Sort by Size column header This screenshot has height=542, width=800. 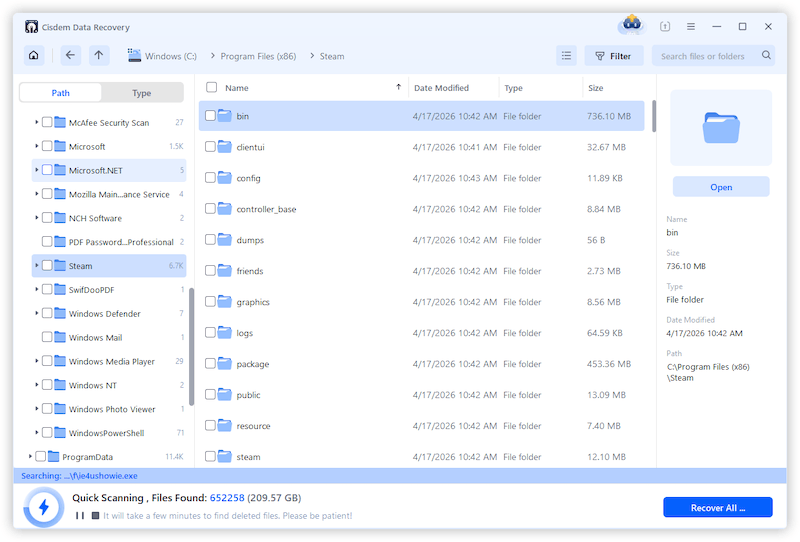[x=595, y=88]
